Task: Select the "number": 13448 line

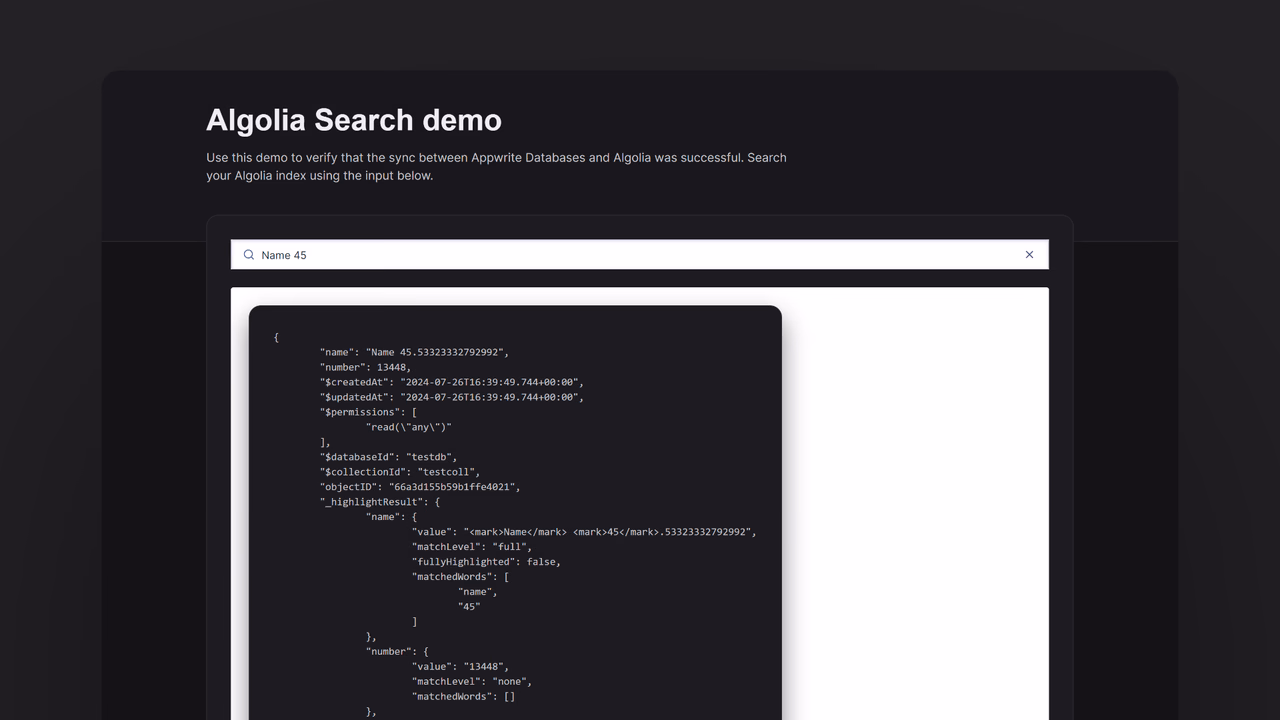Action: (x=365, y=367)
